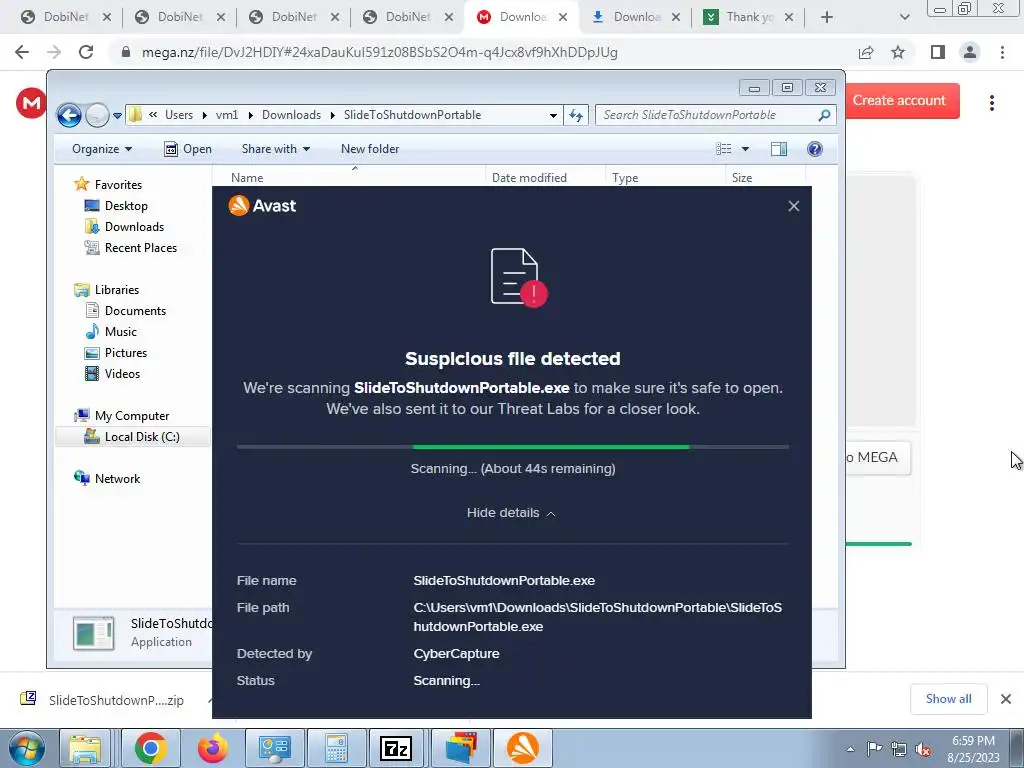
Task: Refresh the Explorer folder view
Action: [576, 116]
